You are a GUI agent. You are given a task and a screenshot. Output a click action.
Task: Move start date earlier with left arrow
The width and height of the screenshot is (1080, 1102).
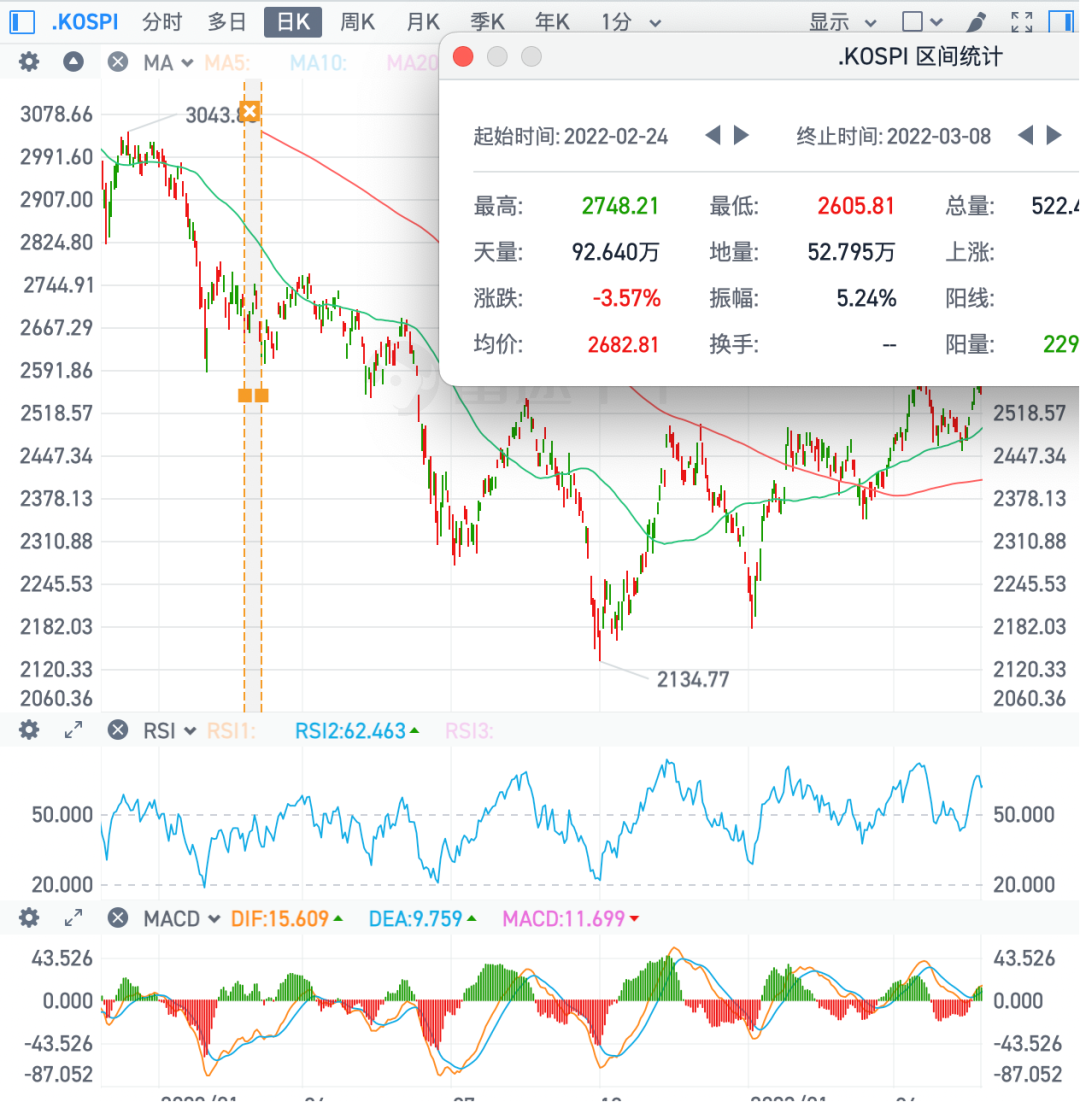713,135
